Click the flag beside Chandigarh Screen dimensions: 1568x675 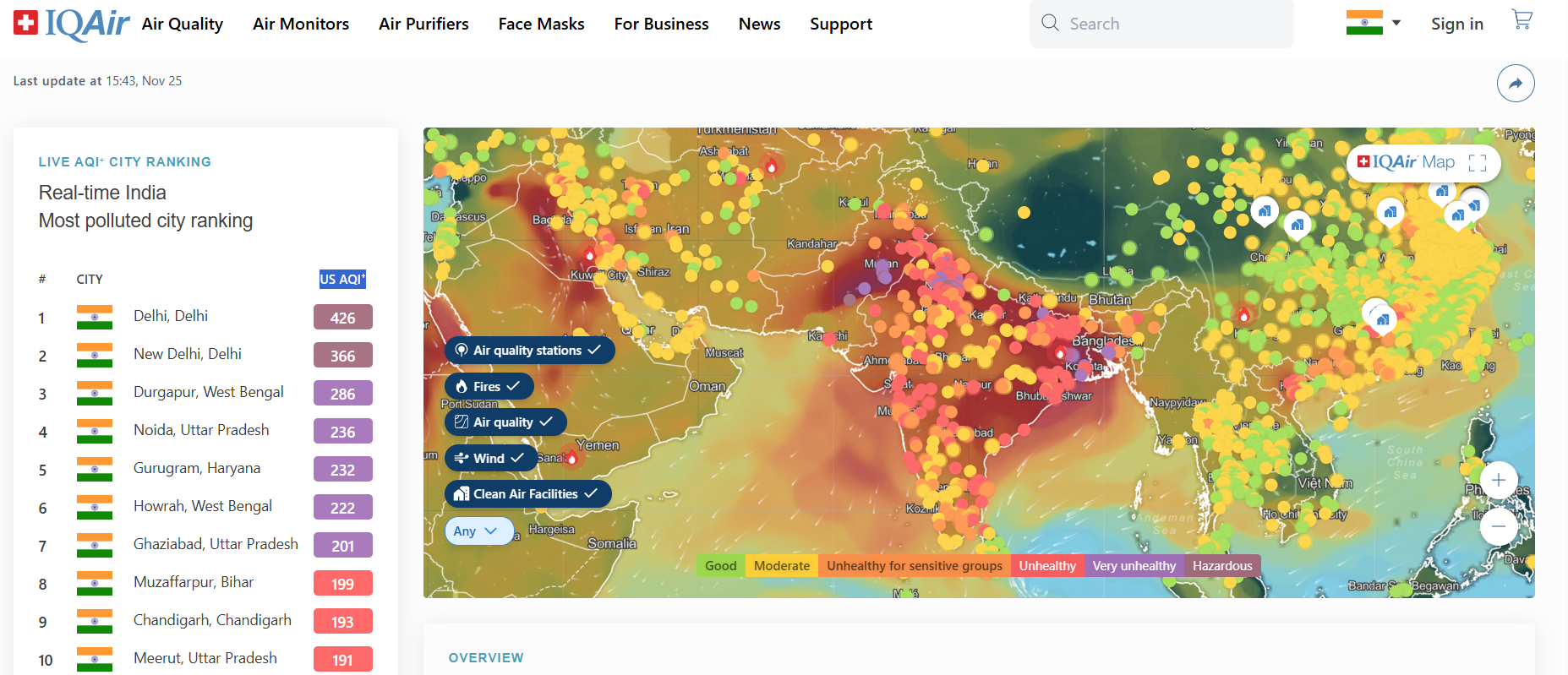click(95, 621)
